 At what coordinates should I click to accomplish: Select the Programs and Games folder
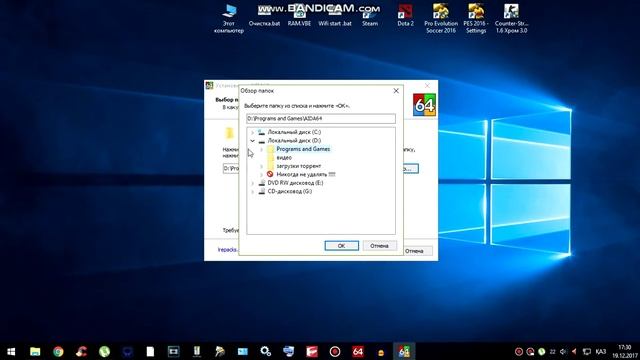click(x=303, y=149)
